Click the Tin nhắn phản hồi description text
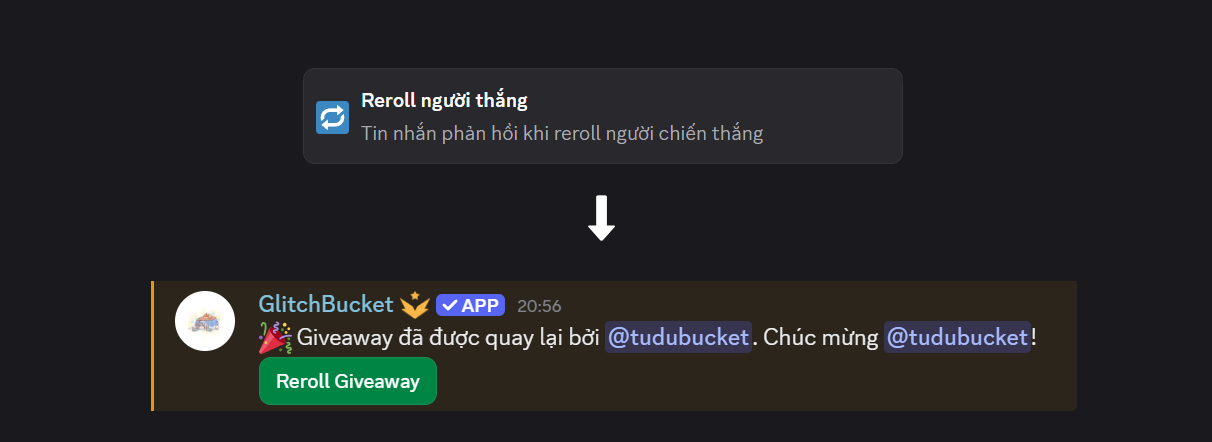The width and height of the screenshot is (1212, 442). pyautogui.click(x=562, y=133)
